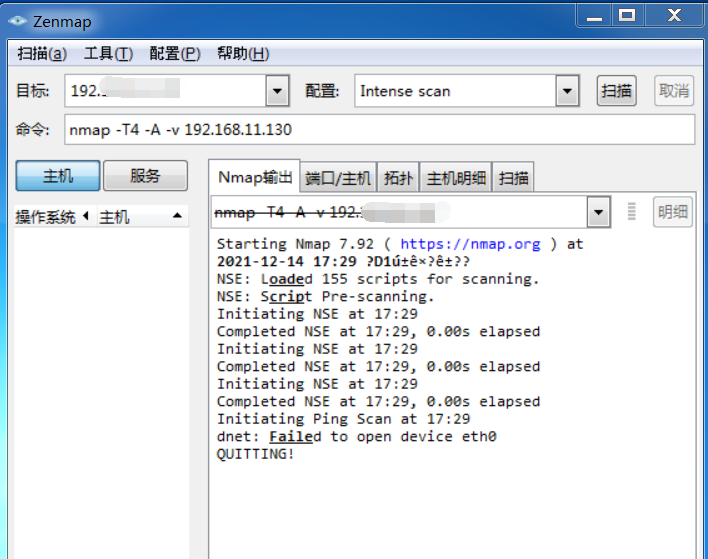Click text 'dnet: Failed to open device eth0'

tap(356, 437)
